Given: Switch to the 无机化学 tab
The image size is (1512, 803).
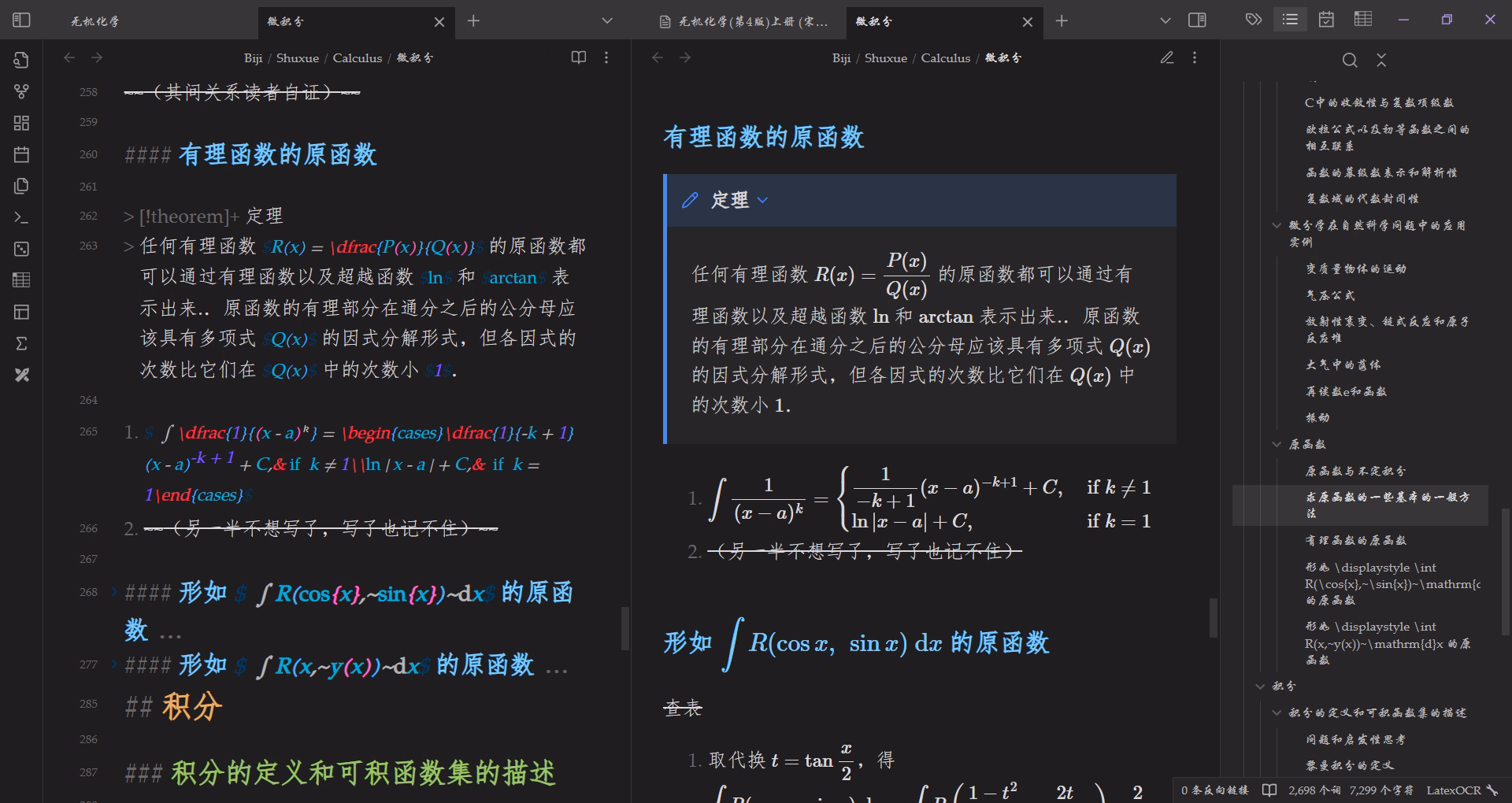Looking at the screenshot, I should tap(95, 21).
